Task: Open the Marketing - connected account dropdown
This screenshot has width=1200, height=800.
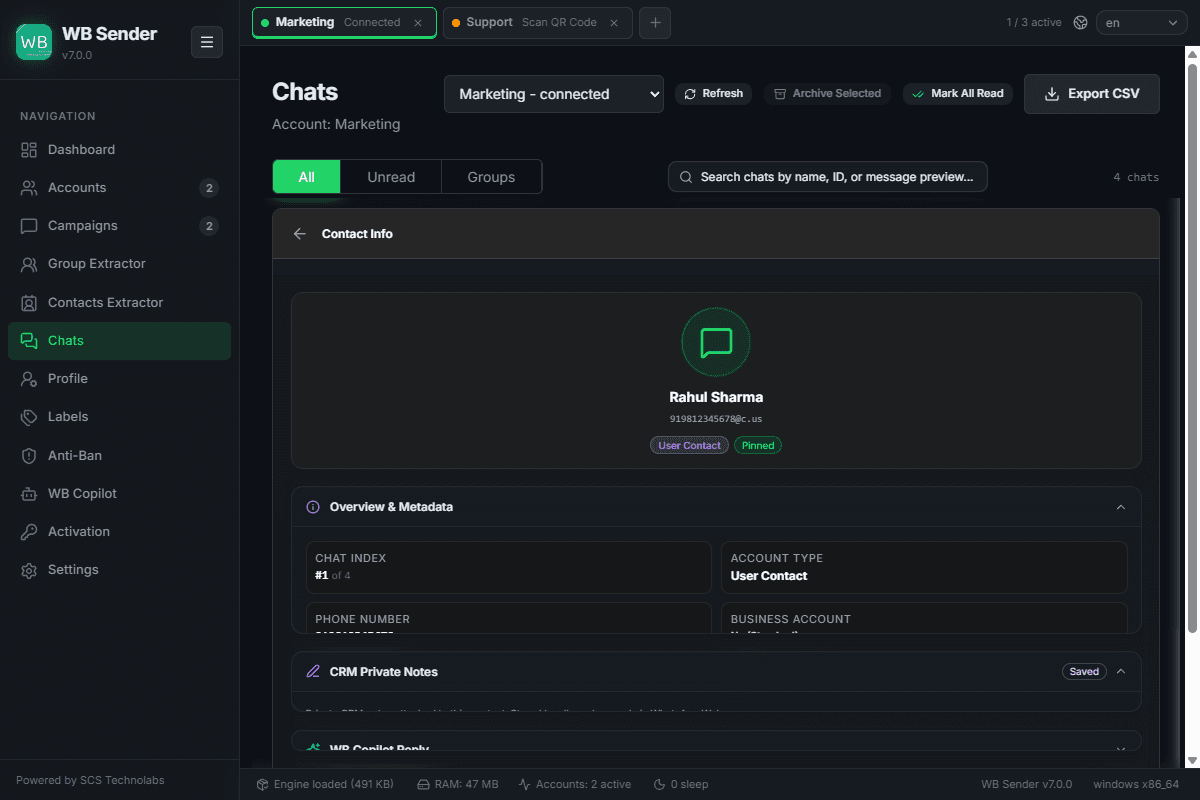Action: (x=554, y=94)
